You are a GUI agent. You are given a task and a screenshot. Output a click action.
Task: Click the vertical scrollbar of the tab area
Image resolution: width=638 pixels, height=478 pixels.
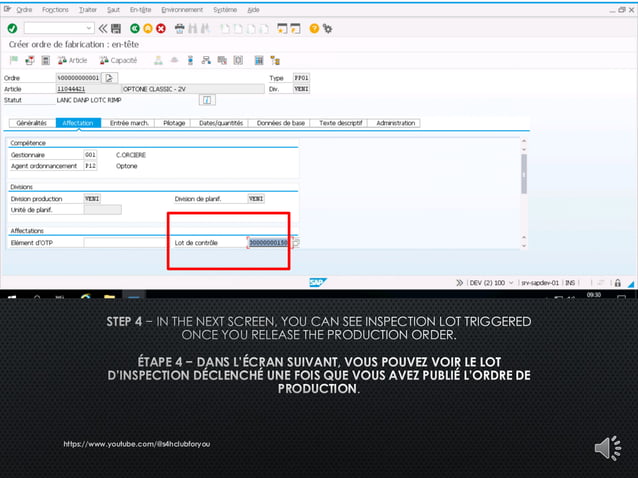[524, 174]
